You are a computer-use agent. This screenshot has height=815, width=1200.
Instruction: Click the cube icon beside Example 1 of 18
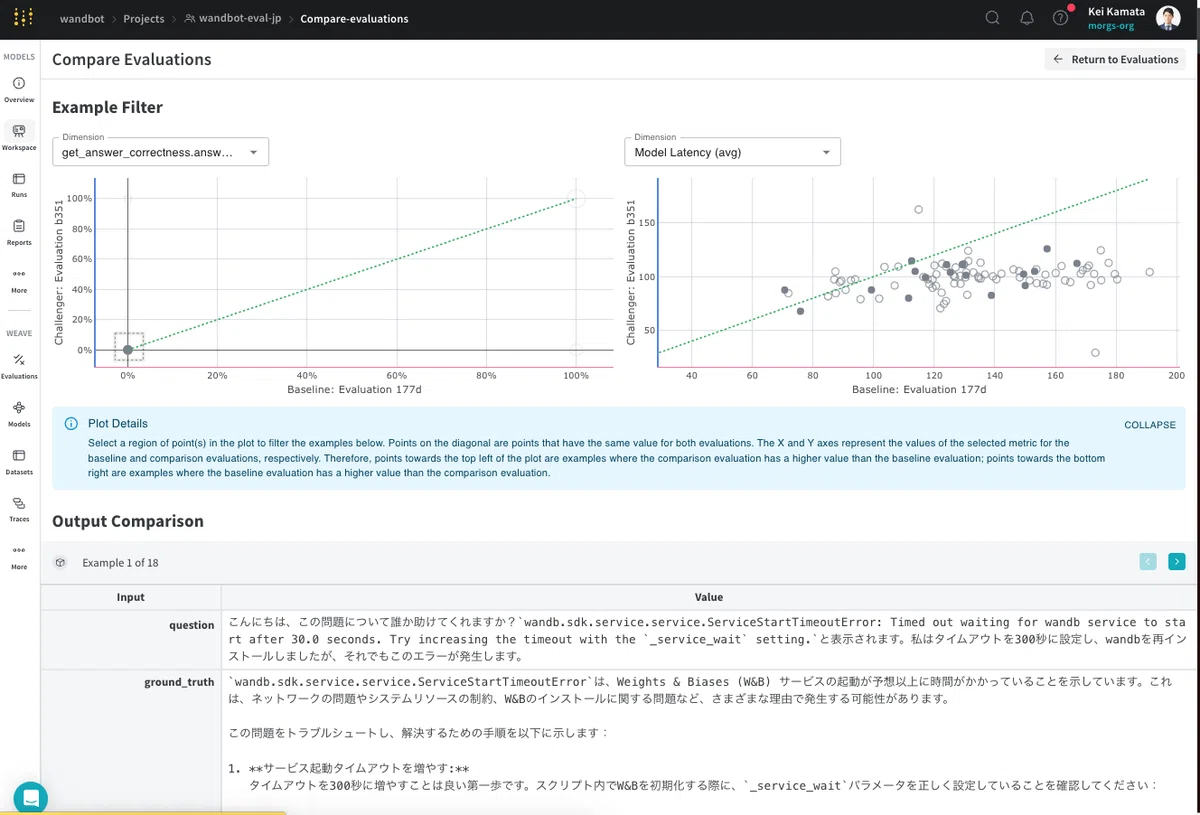(60, 563)
